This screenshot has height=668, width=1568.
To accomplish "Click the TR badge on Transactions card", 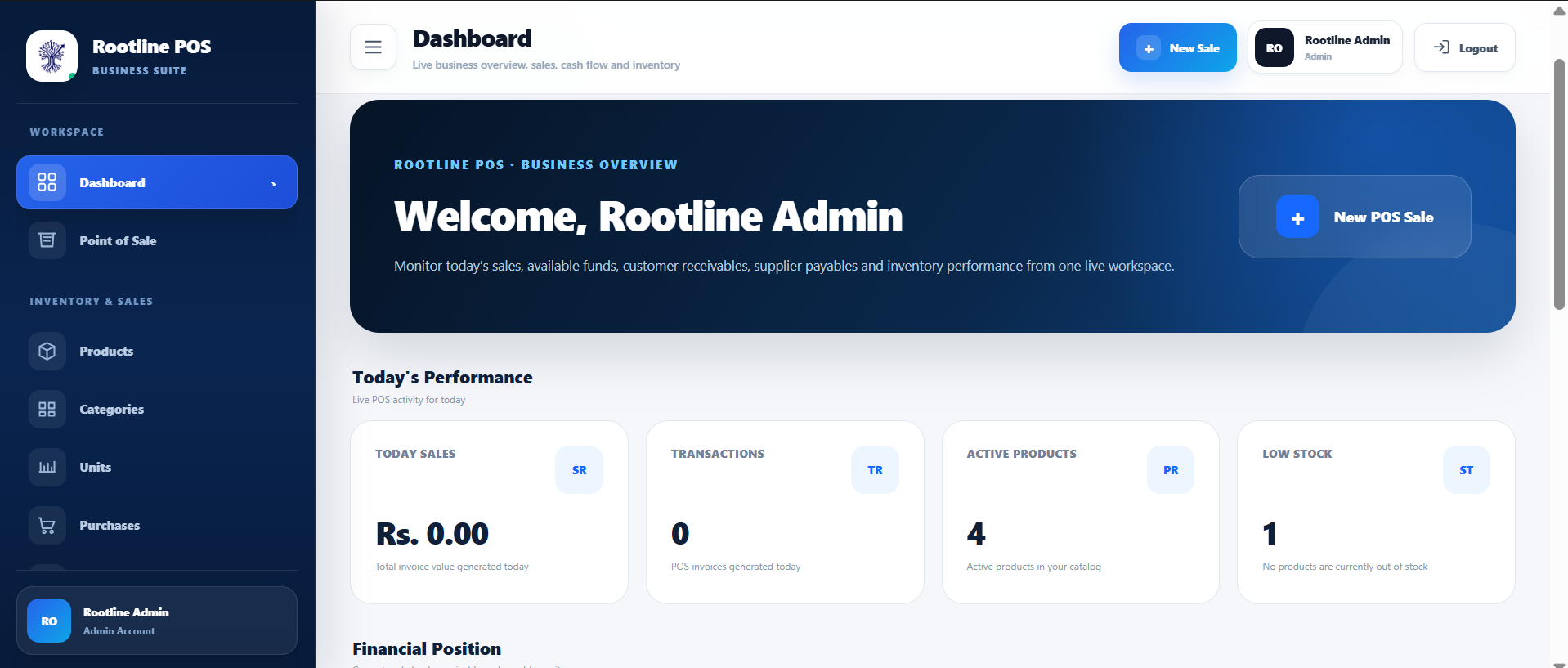I will click(875, 470).
